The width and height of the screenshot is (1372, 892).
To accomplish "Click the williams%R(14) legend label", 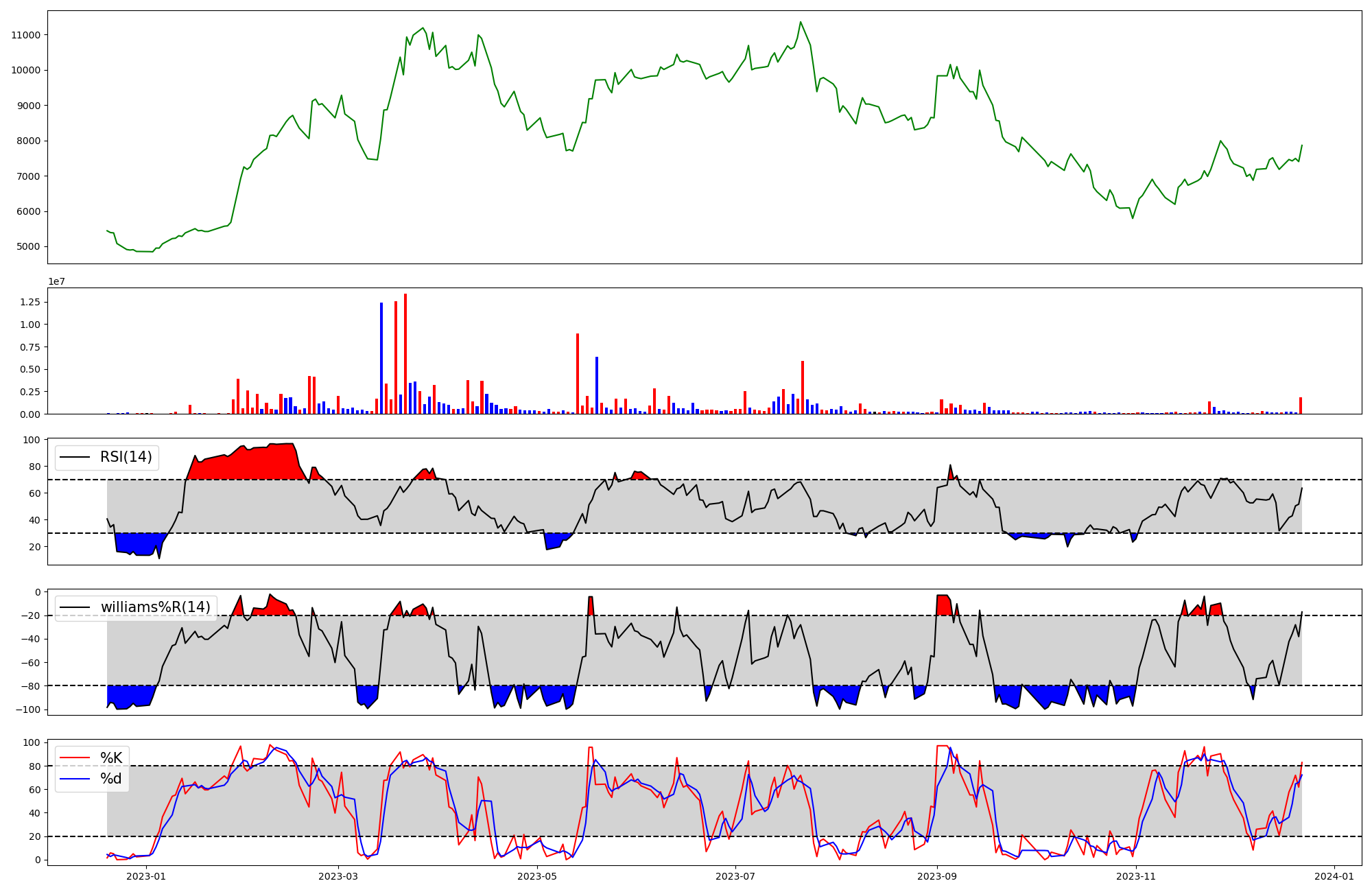I will 155,607.
